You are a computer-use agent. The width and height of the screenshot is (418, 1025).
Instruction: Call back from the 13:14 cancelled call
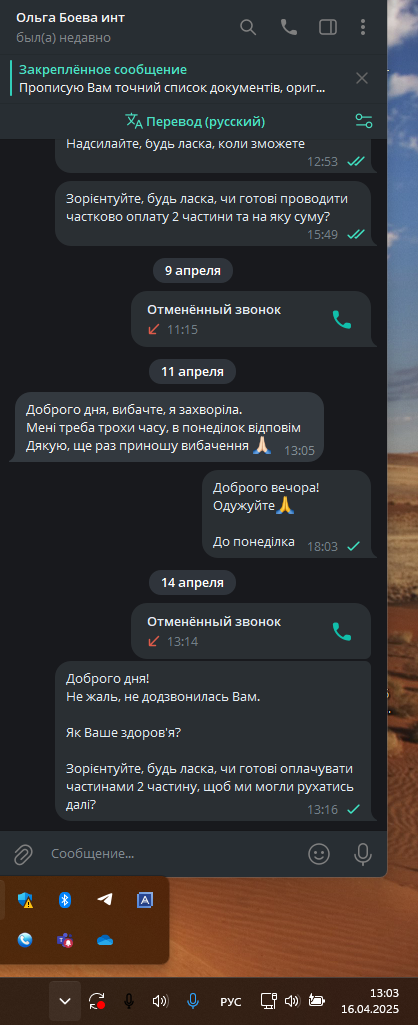[x=341, y=631]
